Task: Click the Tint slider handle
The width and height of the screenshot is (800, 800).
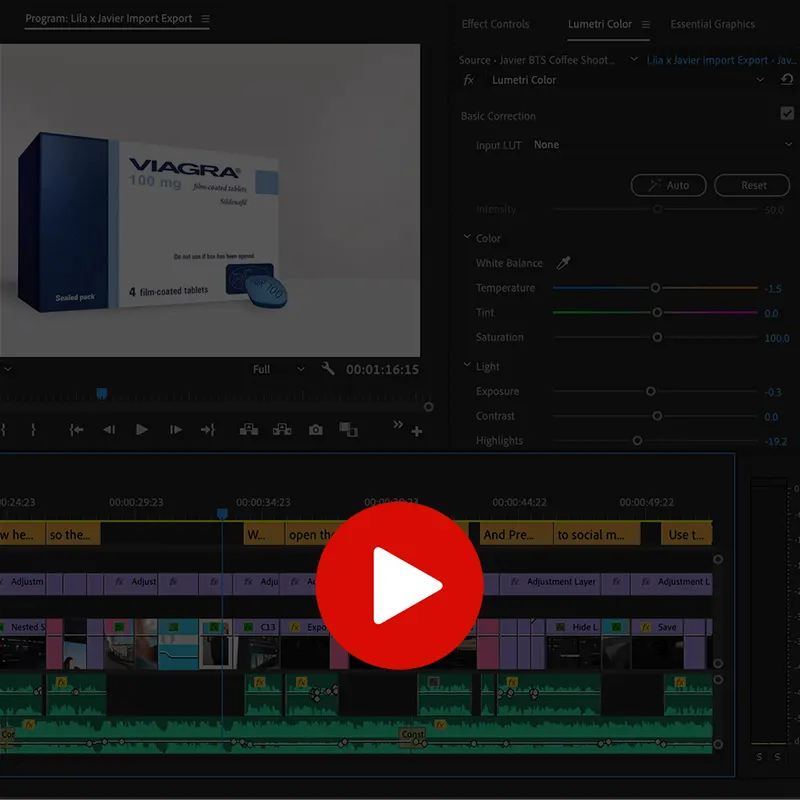Action: pos(657,312)
